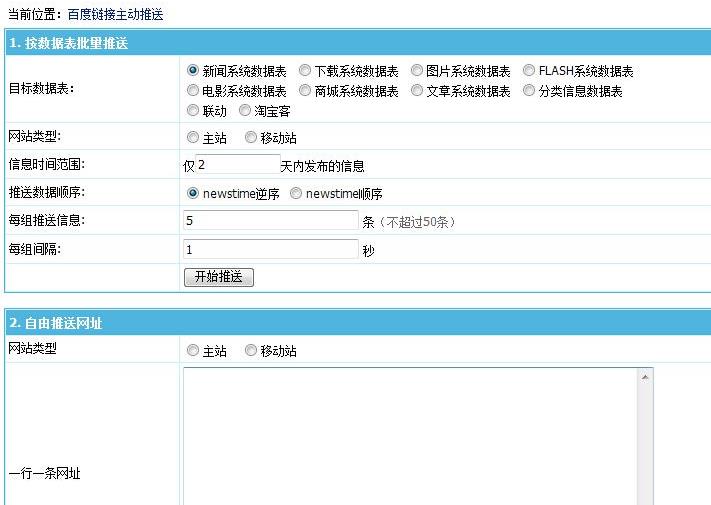Image resolution: width=711 pixels, height=505 pixels.
Task: Choose 下载系统数据表 as target table
Action: (x=305, y=71)
